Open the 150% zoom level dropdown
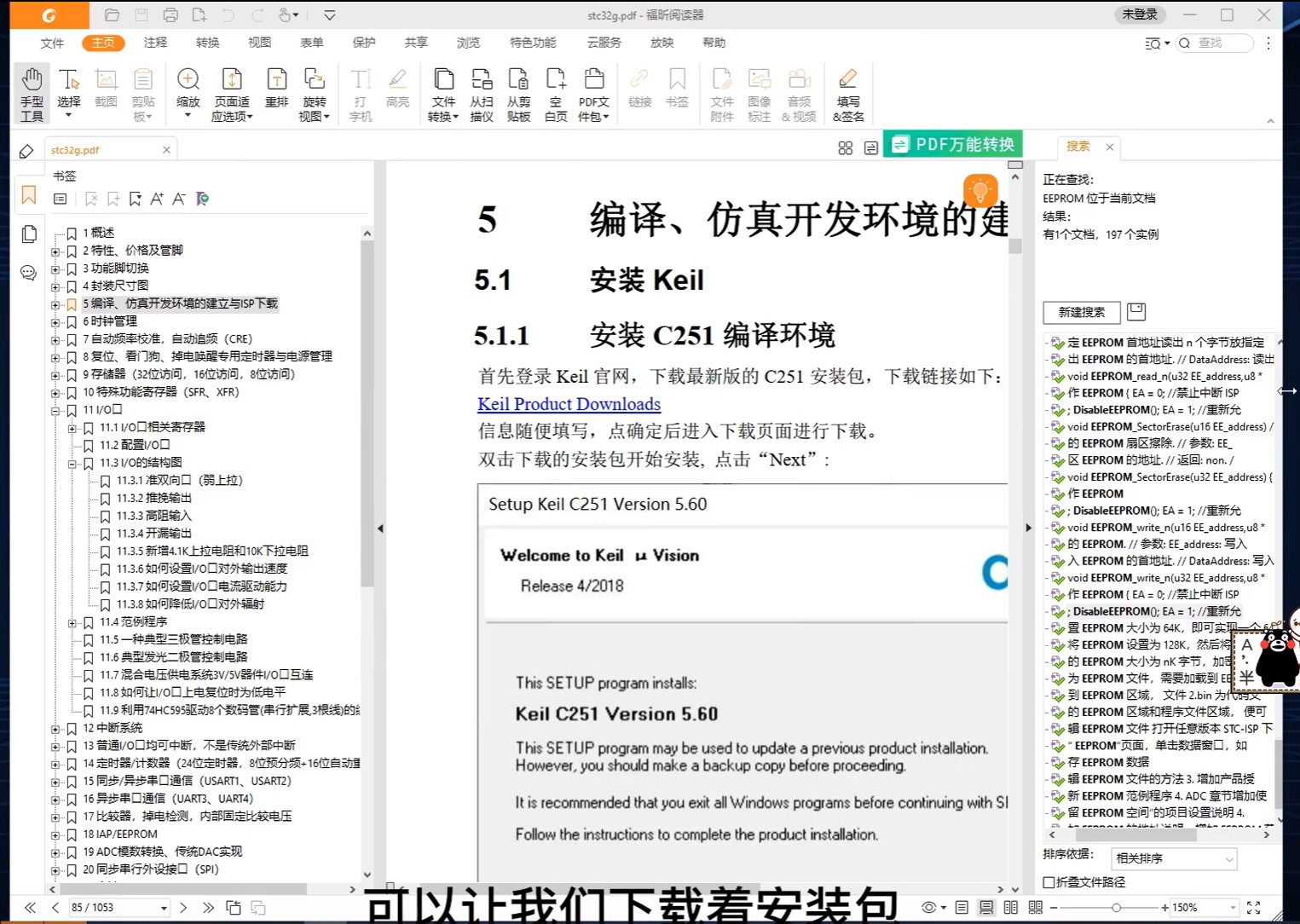Viewport: 1300px width, 924px height. point(1233,908)
